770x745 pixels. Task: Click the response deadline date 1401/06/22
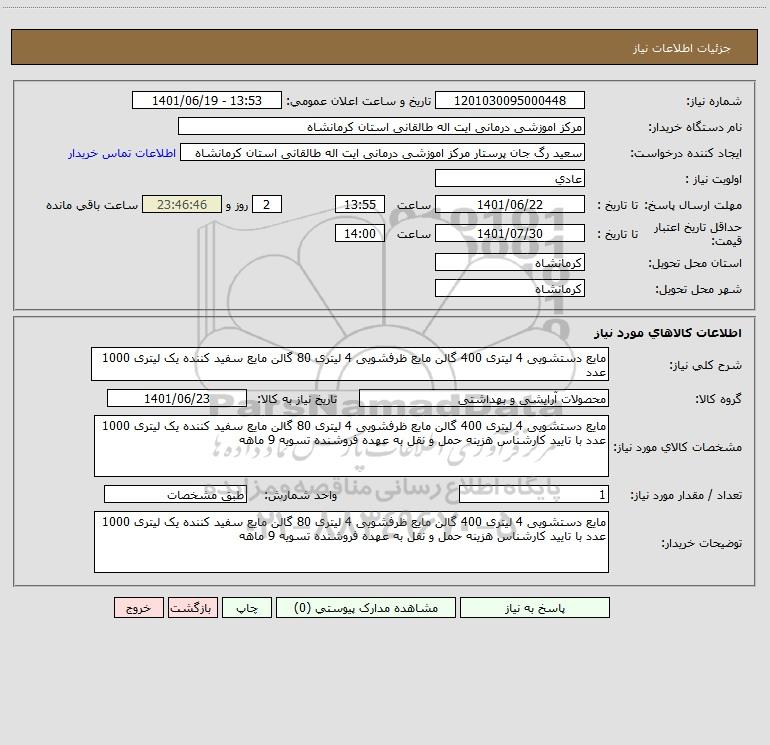[510, 204]
